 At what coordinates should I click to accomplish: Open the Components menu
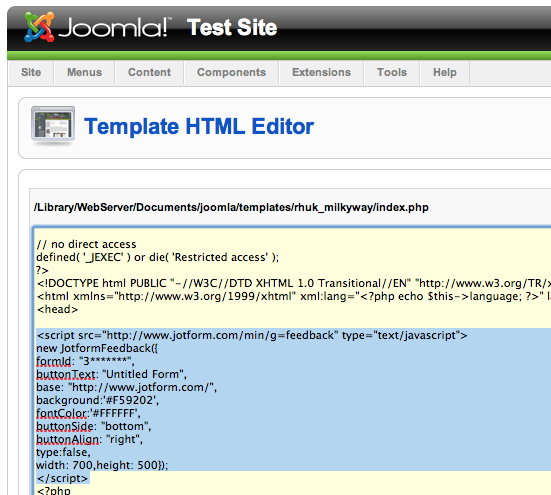pos(231,72)
